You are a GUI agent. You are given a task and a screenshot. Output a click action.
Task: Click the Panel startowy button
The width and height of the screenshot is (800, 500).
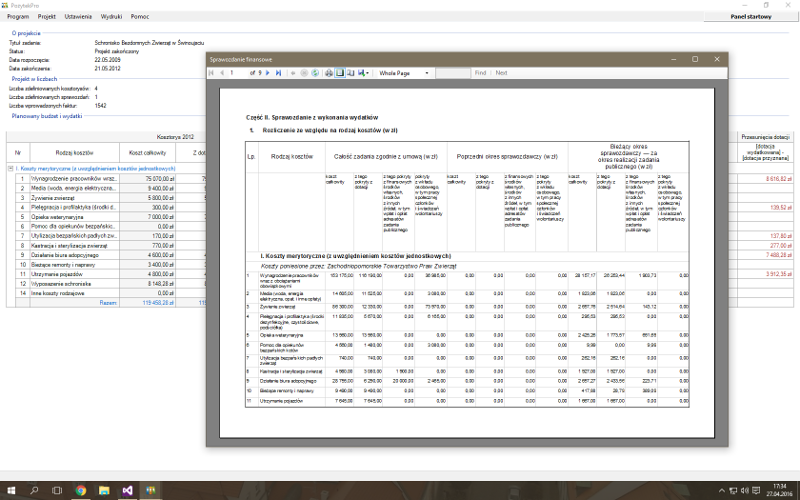click(x=750, y=17)
